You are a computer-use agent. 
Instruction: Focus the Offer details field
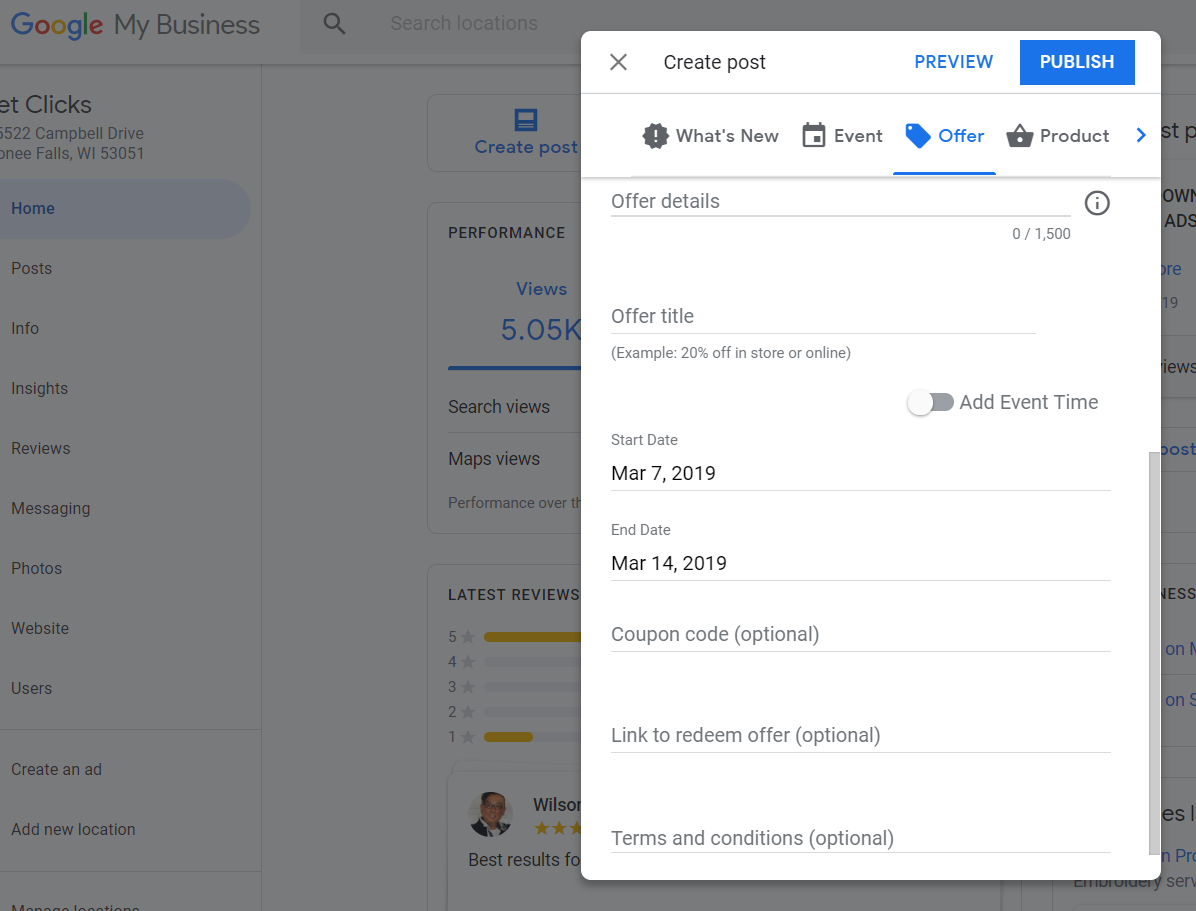pos(841,201)
